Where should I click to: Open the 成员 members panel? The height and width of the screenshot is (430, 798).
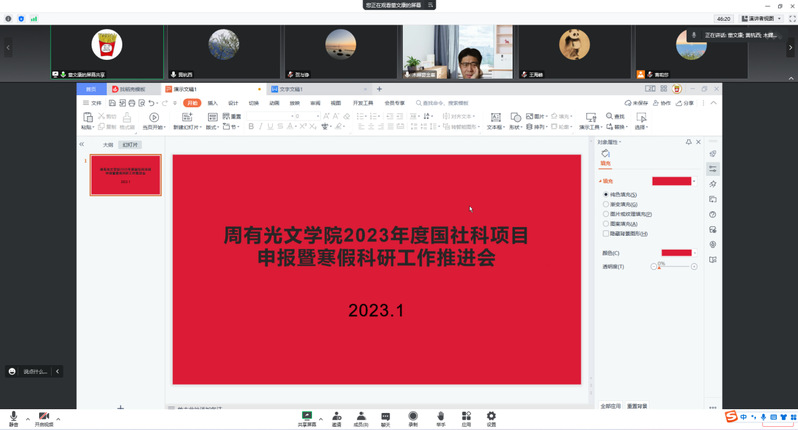point(360,416)
